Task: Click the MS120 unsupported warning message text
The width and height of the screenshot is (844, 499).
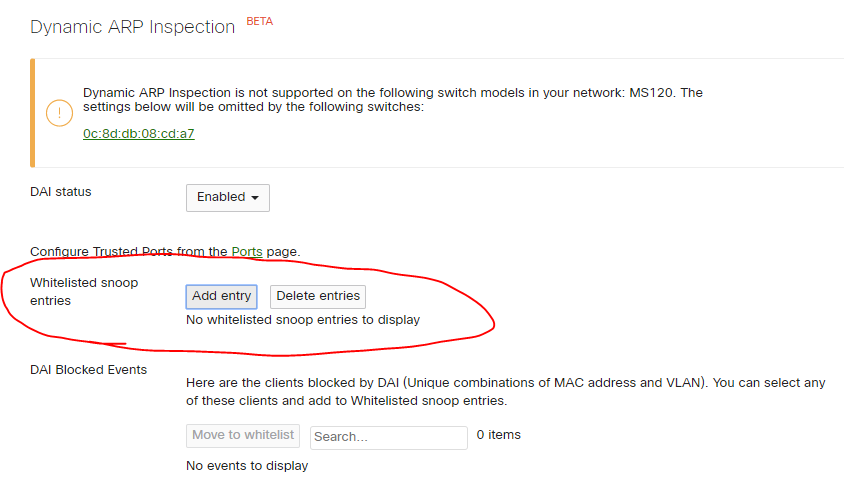Action: click(392, 100)
